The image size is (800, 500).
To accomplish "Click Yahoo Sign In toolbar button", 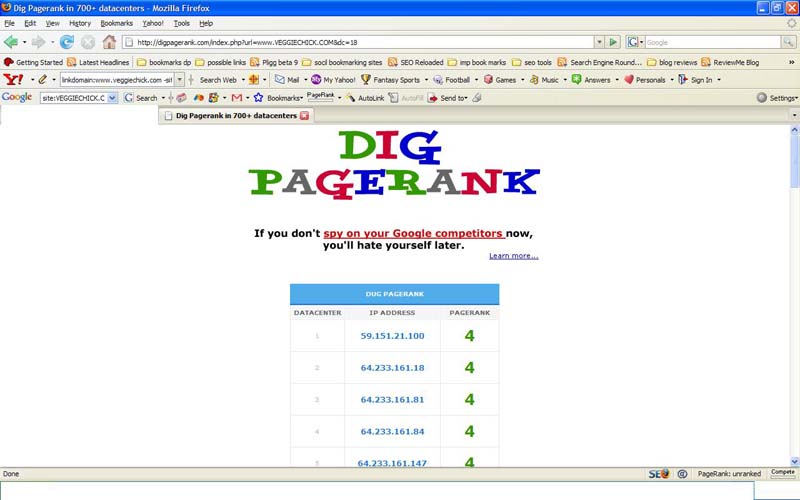I will click(x=695, y=80).
